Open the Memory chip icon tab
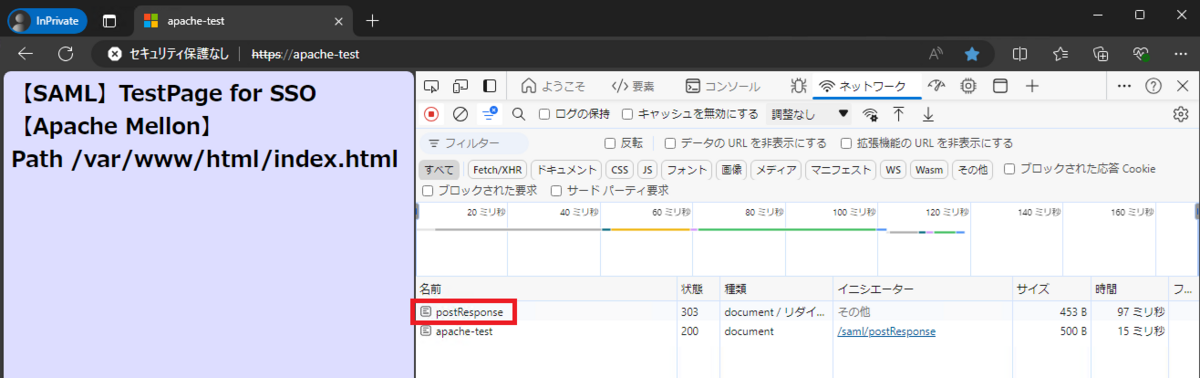The image size is (1200, 378). 968,86
